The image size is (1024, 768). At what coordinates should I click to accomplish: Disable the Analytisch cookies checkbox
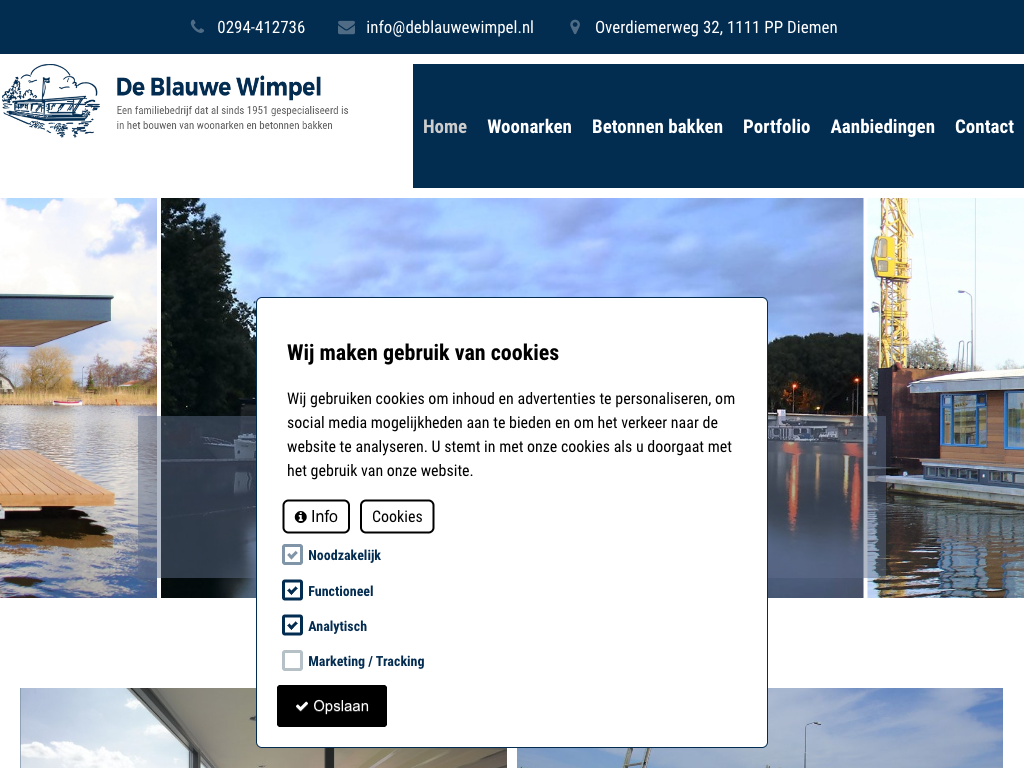pyautogui.click(x=292, y=625)
